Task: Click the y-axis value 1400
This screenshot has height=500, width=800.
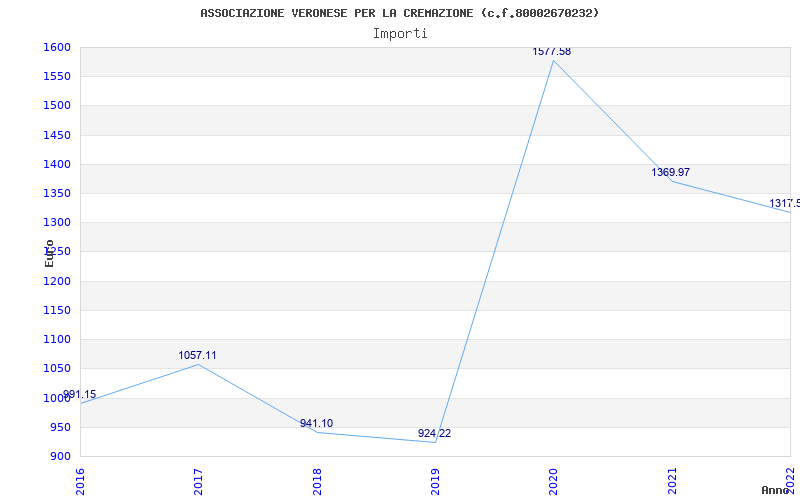Action: tap(57, 164)
